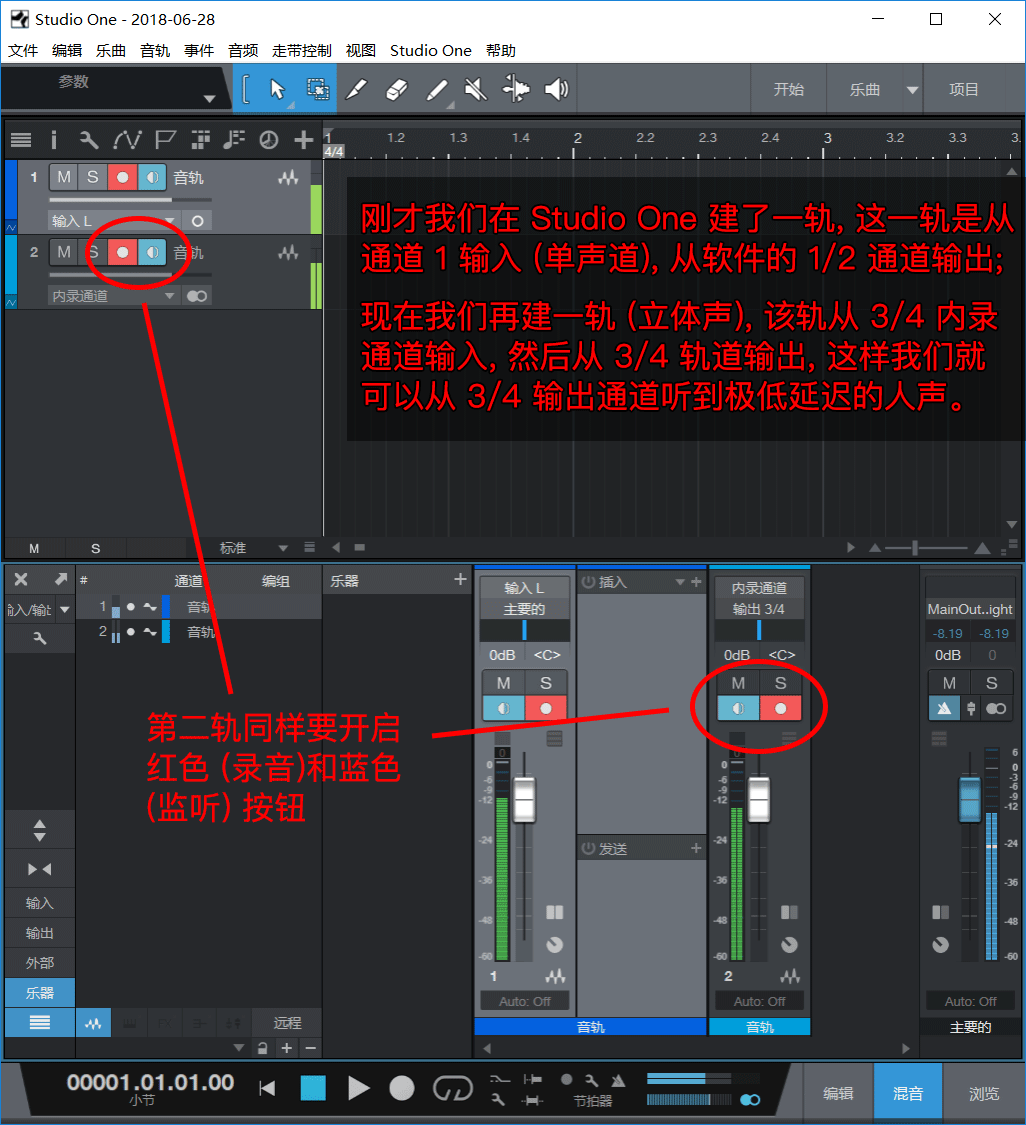
Task: Open track 2 内录通道 input dropdown
Action: [x=113, y=296]
